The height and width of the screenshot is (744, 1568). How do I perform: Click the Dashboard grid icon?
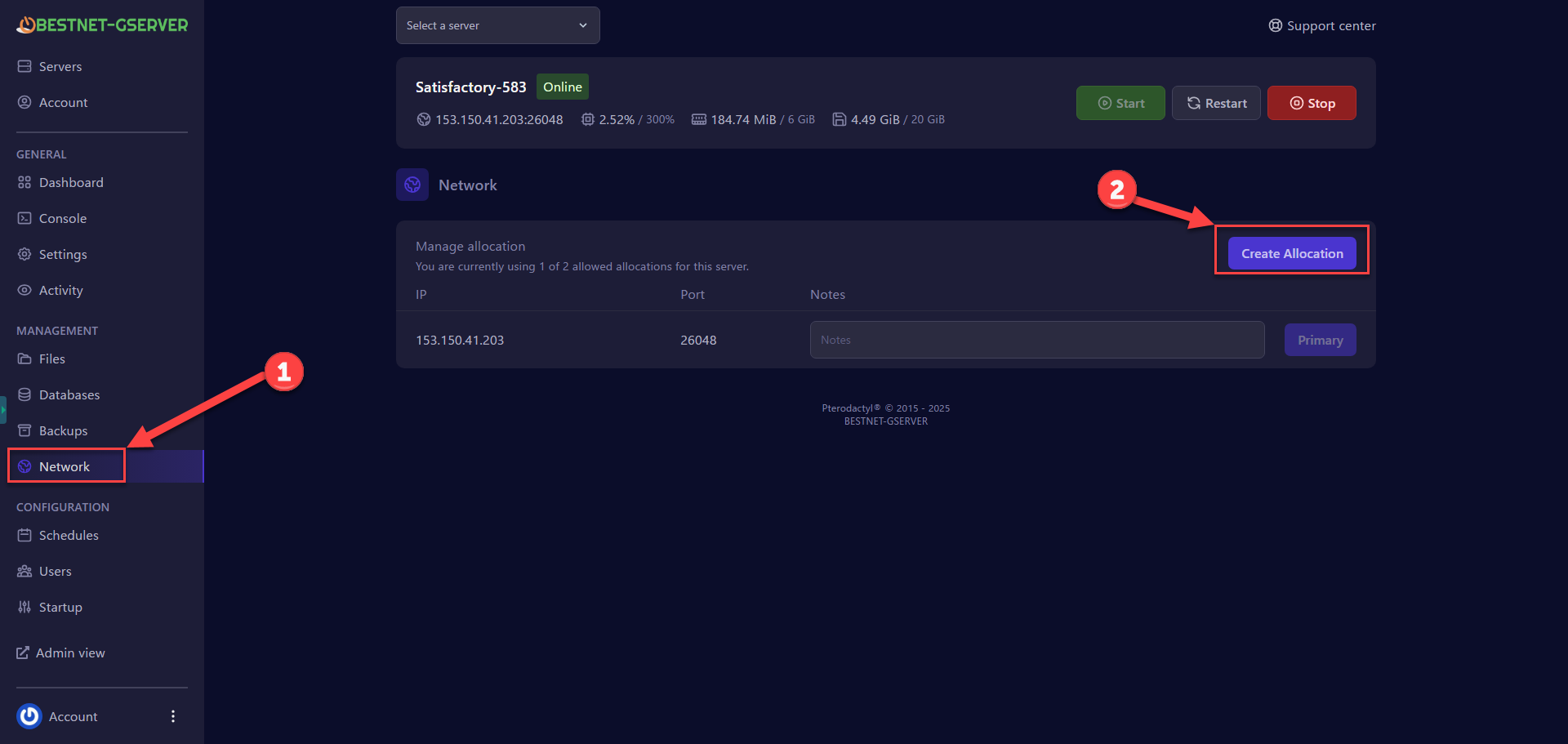click(24, 182)
